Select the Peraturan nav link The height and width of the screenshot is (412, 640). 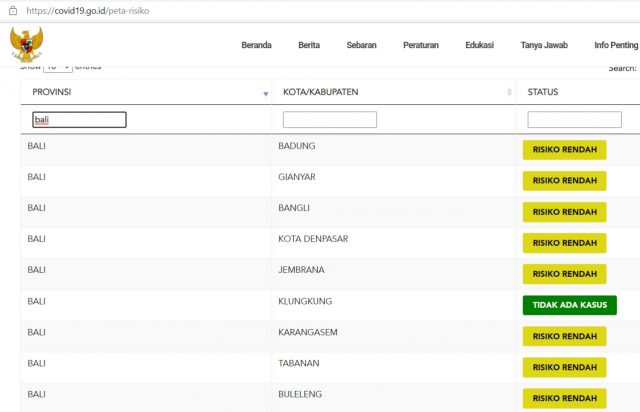(421, 45)
